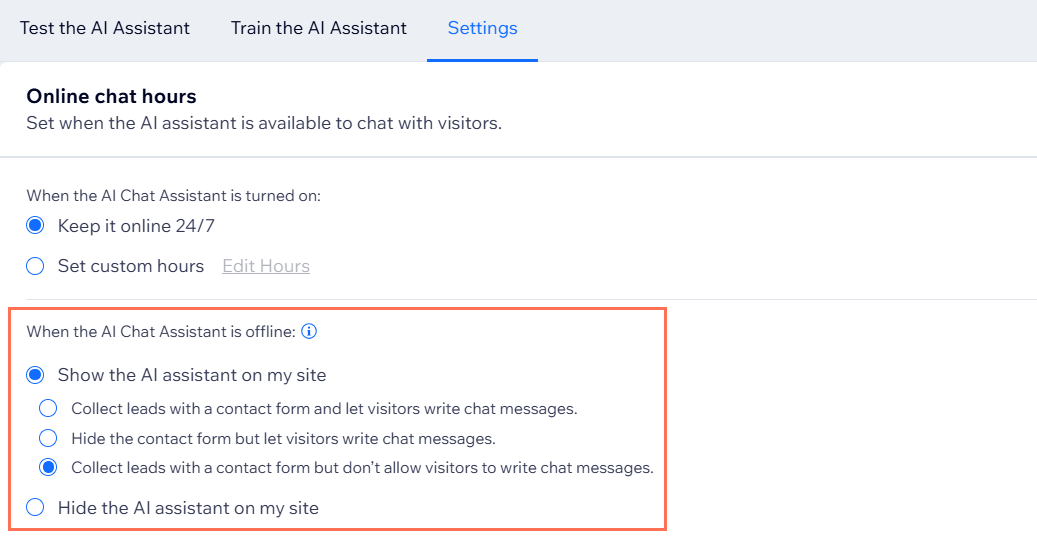Select the Settings tab

[x=482, y=28]
